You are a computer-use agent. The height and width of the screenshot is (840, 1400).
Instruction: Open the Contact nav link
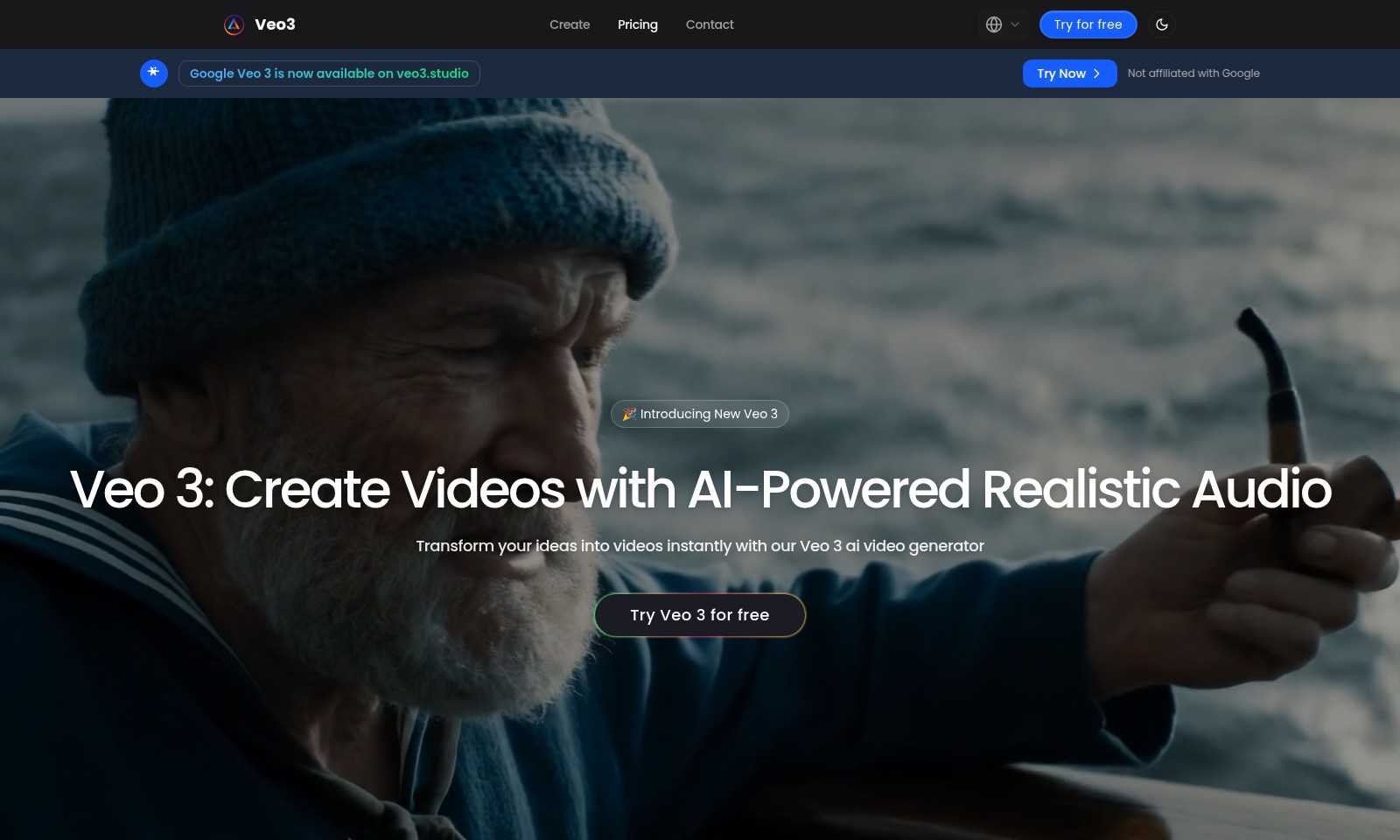[710, 24]
